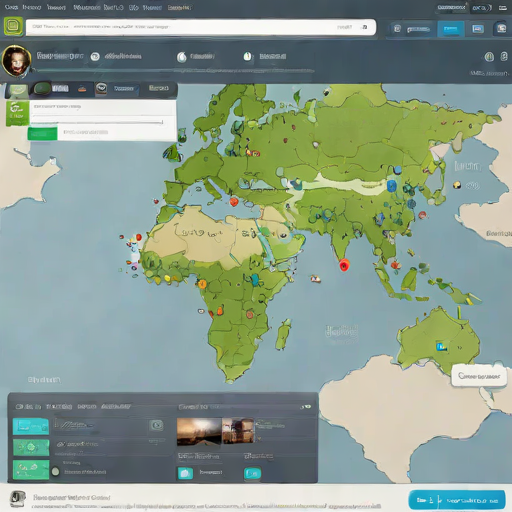The height and width of the screenshot is (512, 512).
Task: Click the red marker in the Mediterranean Sea
Action: 234,202
